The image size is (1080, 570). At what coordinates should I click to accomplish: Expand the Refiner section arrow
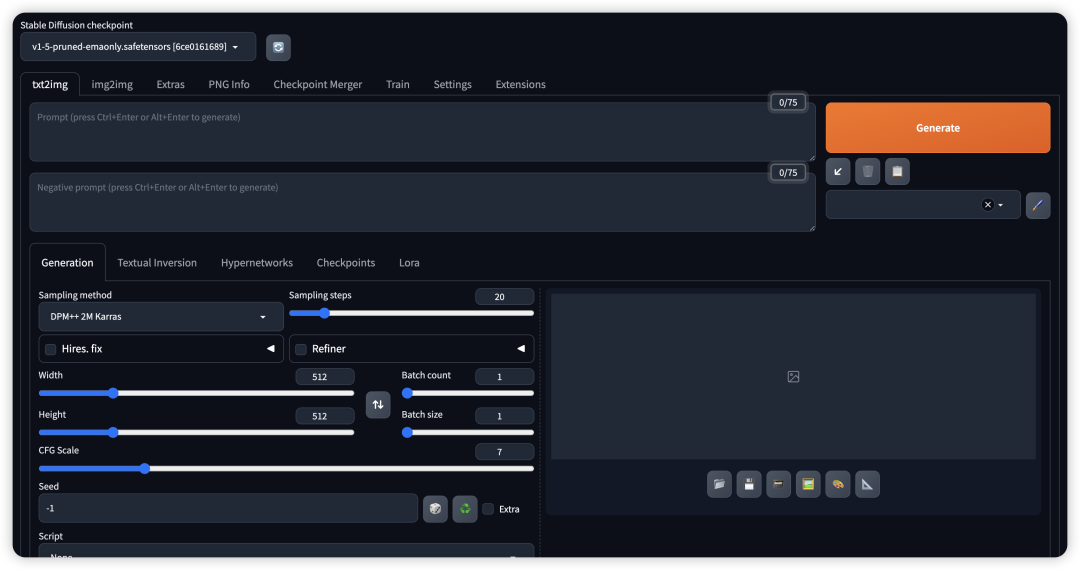click(x=521, y=349)
